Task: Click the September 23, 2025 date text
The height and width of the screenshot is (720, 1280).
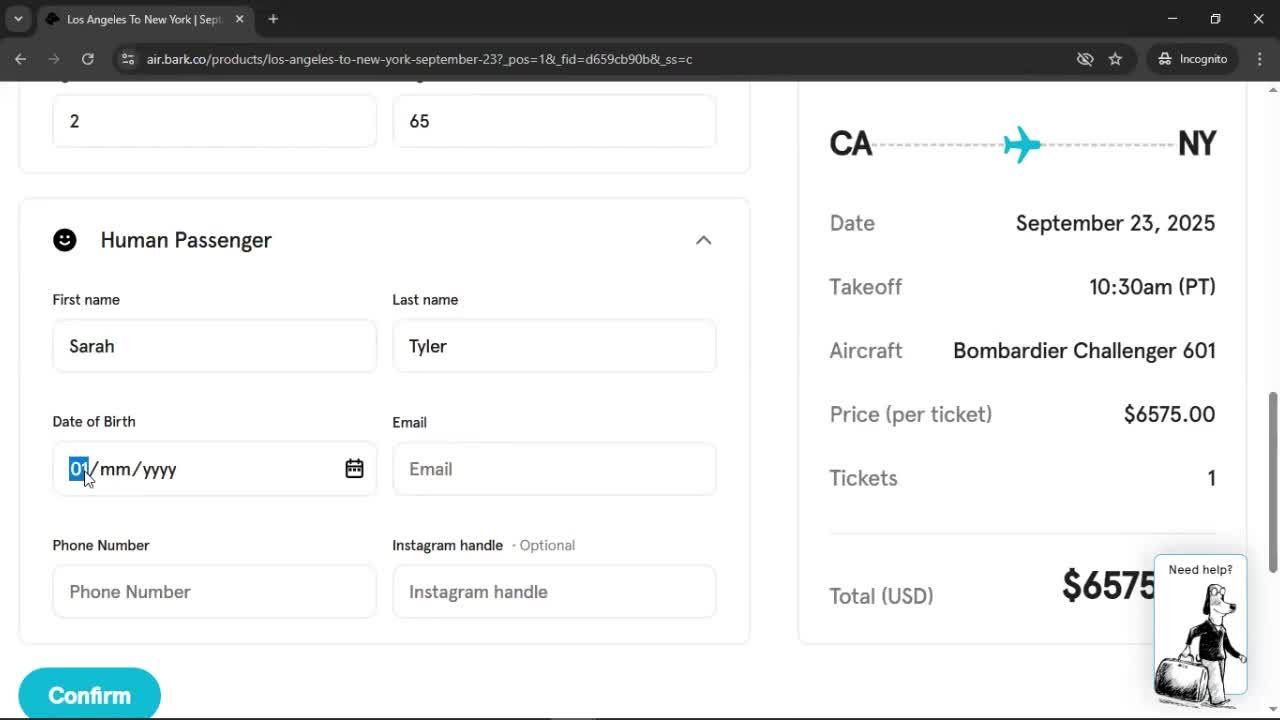Action: (1115, 223)
